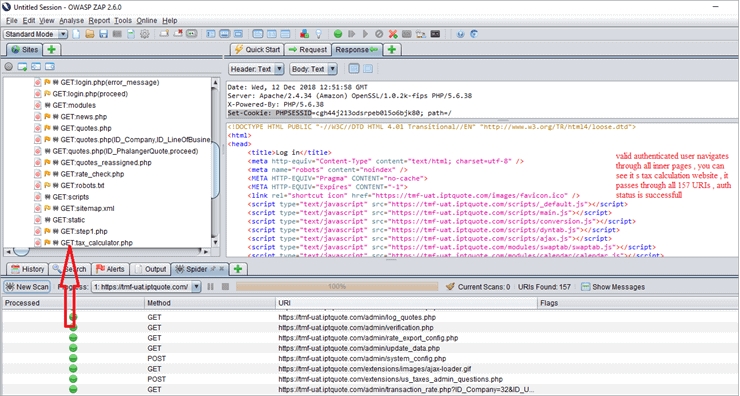Open the Tools menu
Image resolution: width=740 pixels, height=396 pixels.
point(123,21)
